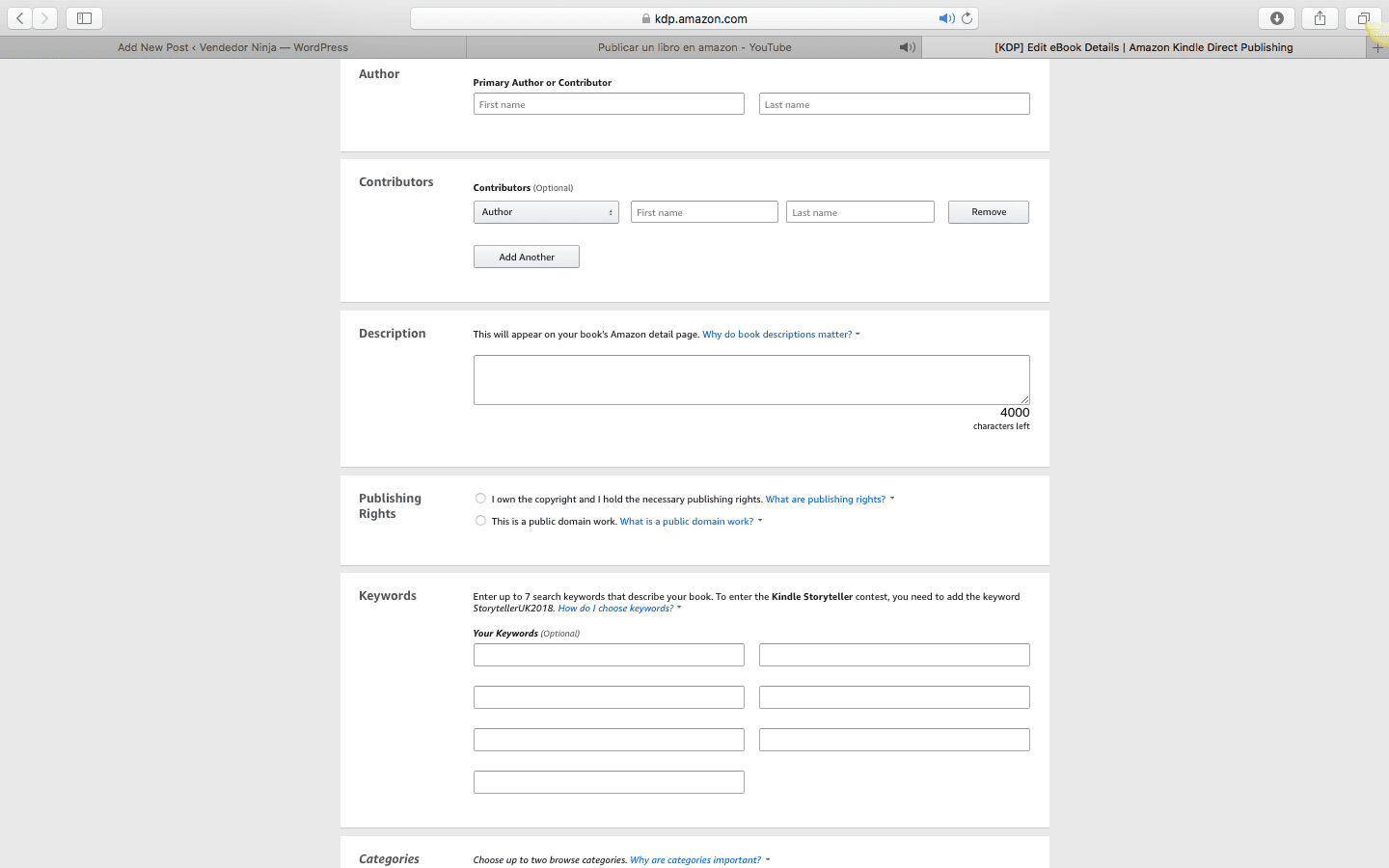Click third-row left keyword field
Viewport: 1389px width, 868px height.
[x=609, y=740]
